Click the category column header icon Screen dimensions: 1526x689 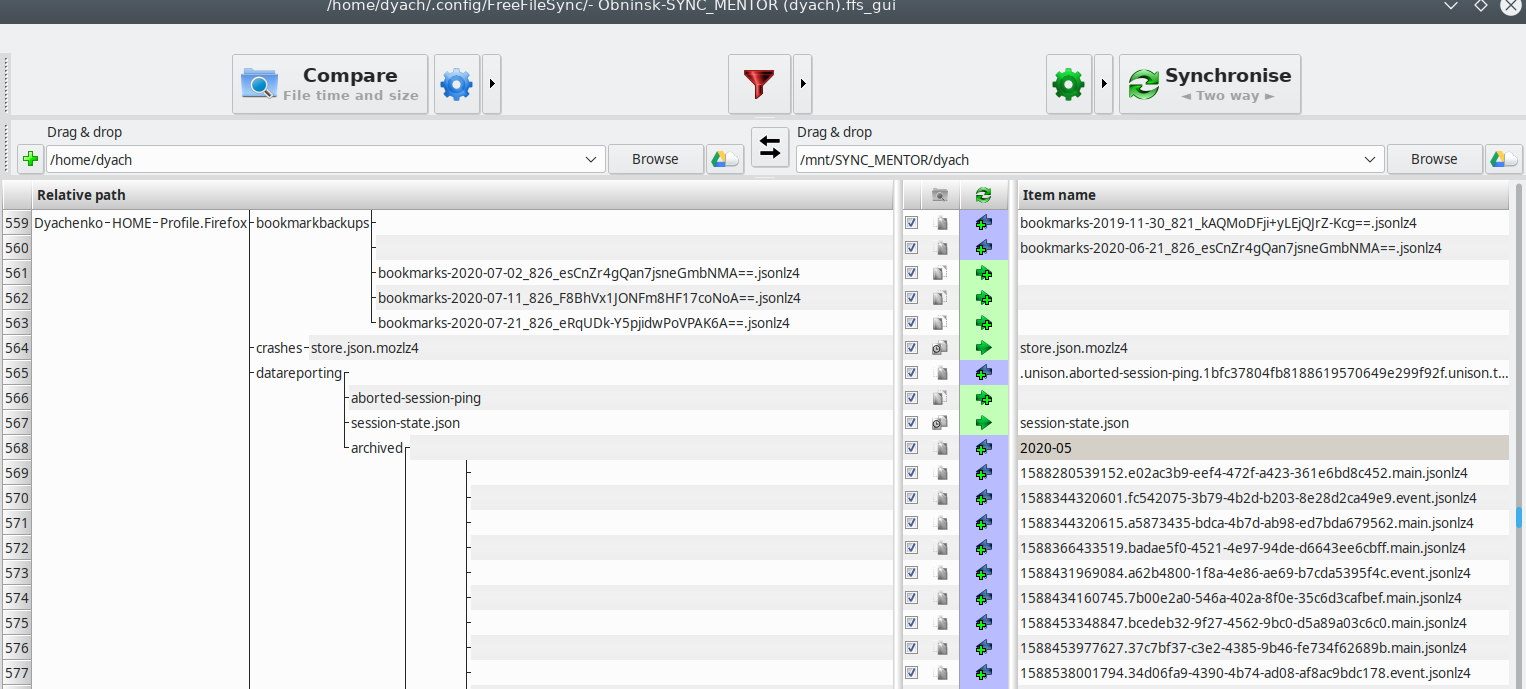point(940,195)
